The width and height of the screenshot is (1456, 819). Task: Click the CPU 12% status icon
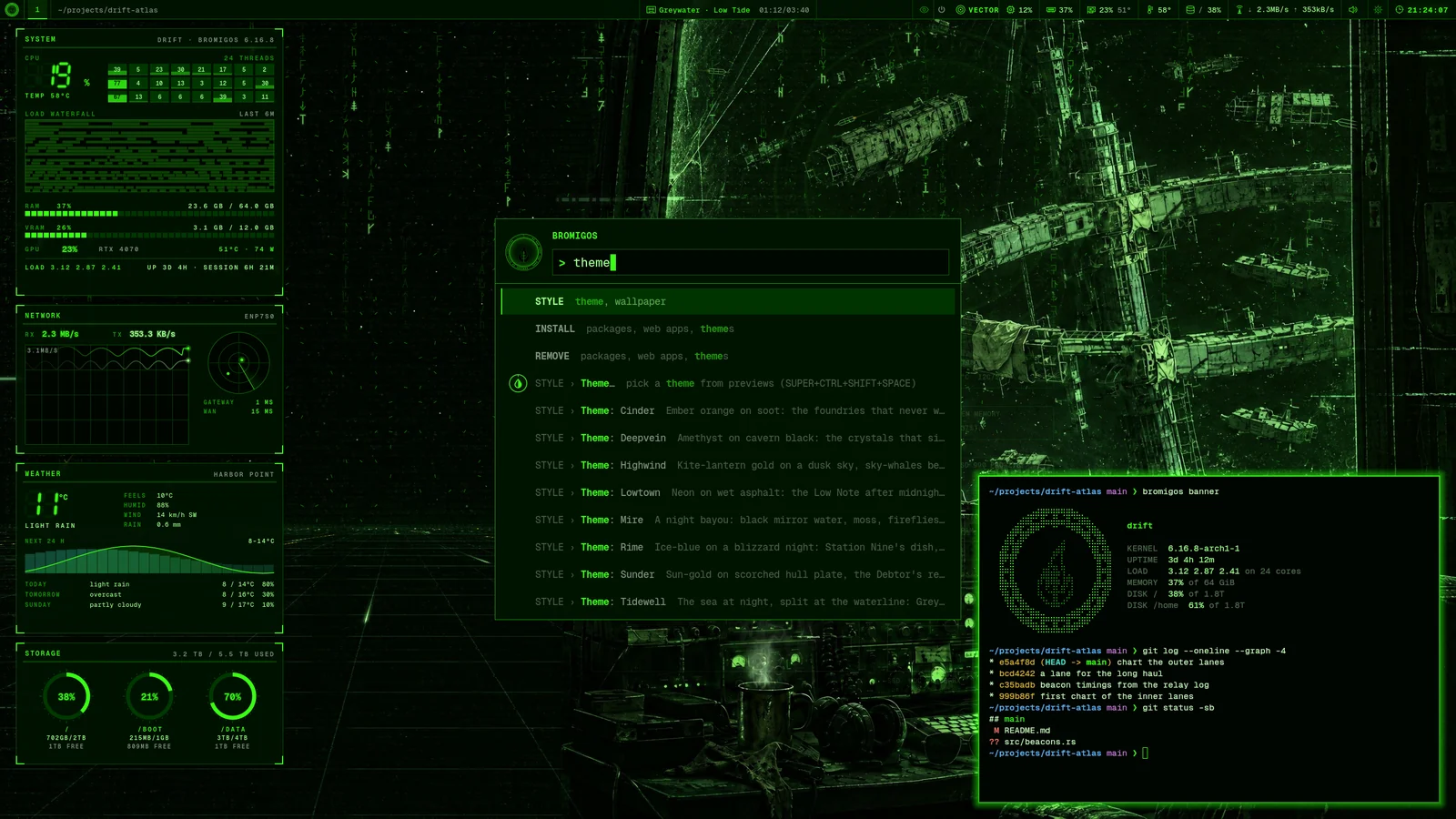click(1010, 10)
